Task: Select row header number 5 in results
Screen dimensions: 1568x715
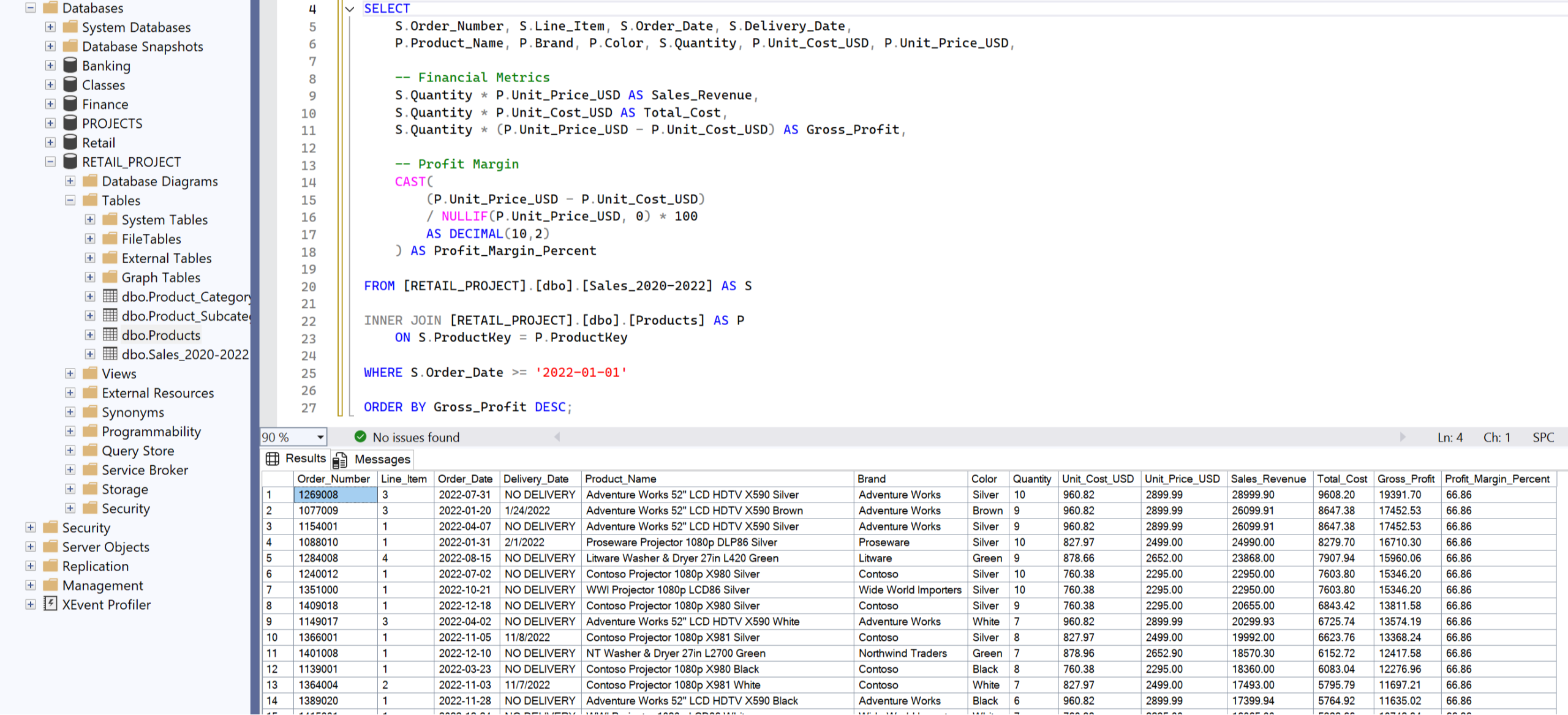Action: (x=278, y=558)
